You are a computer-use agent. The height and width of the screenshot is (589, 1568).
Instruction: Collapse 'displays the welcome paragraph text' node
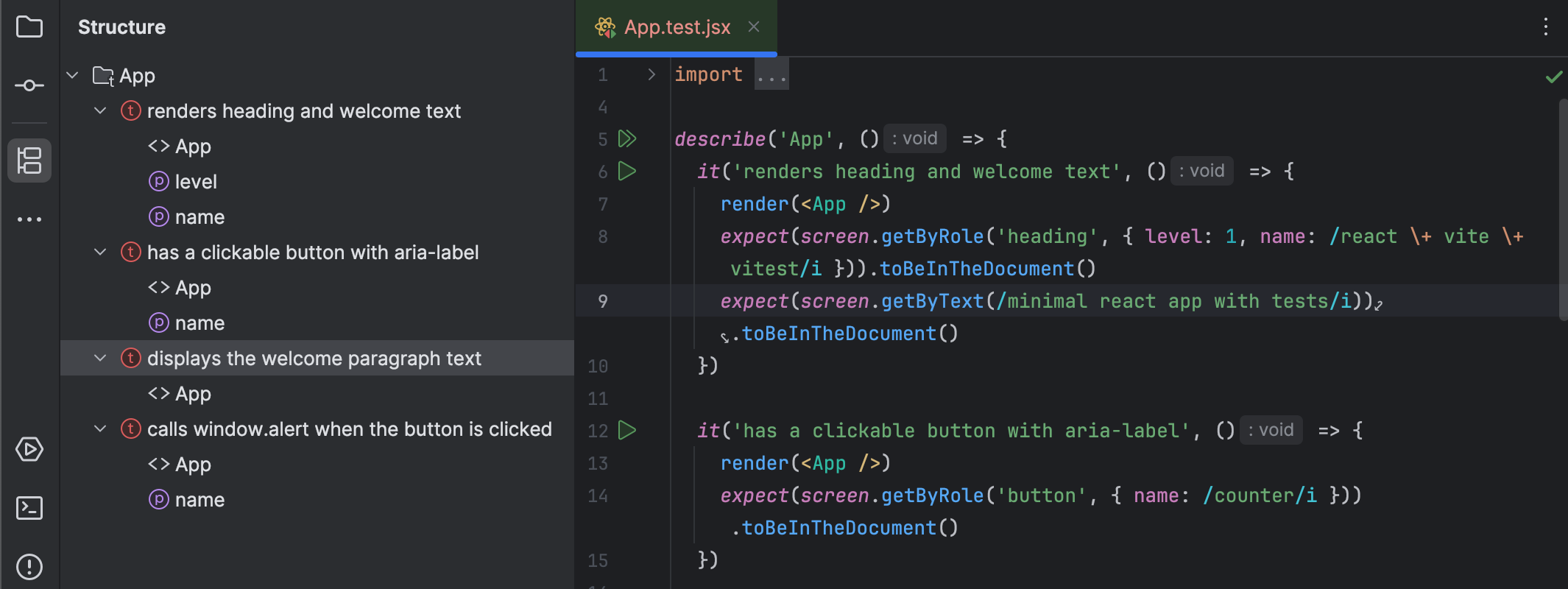pyautogui.click(x=100, y=358)
